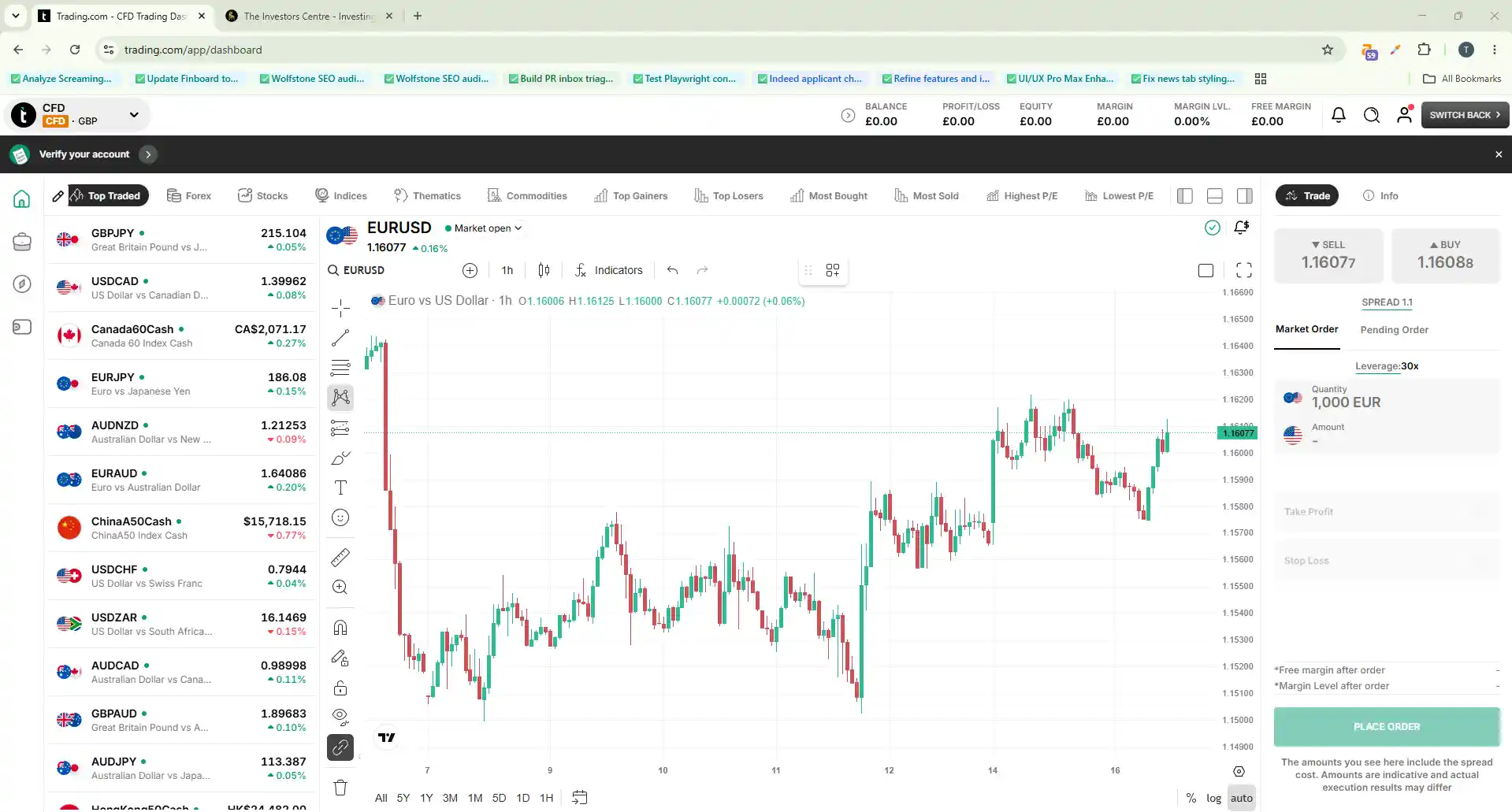Select the ruler measure tool
1512x812 pixels.
tap(340, 558)
